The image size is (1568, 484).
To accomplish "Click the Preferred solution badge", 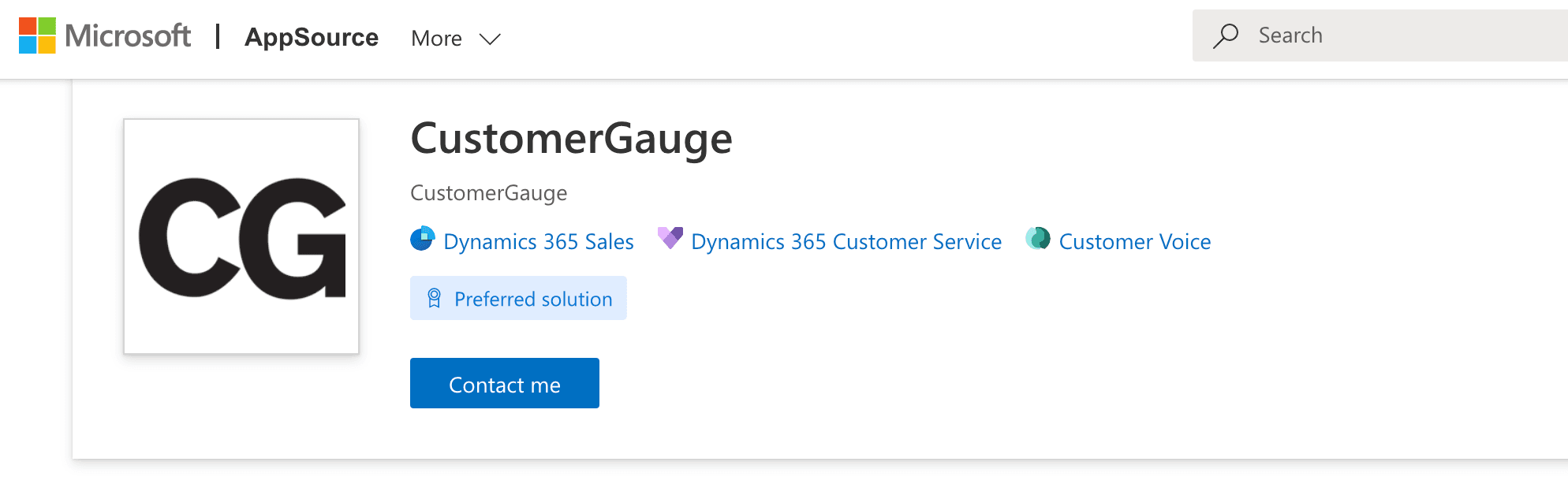I will coord(518,298).
